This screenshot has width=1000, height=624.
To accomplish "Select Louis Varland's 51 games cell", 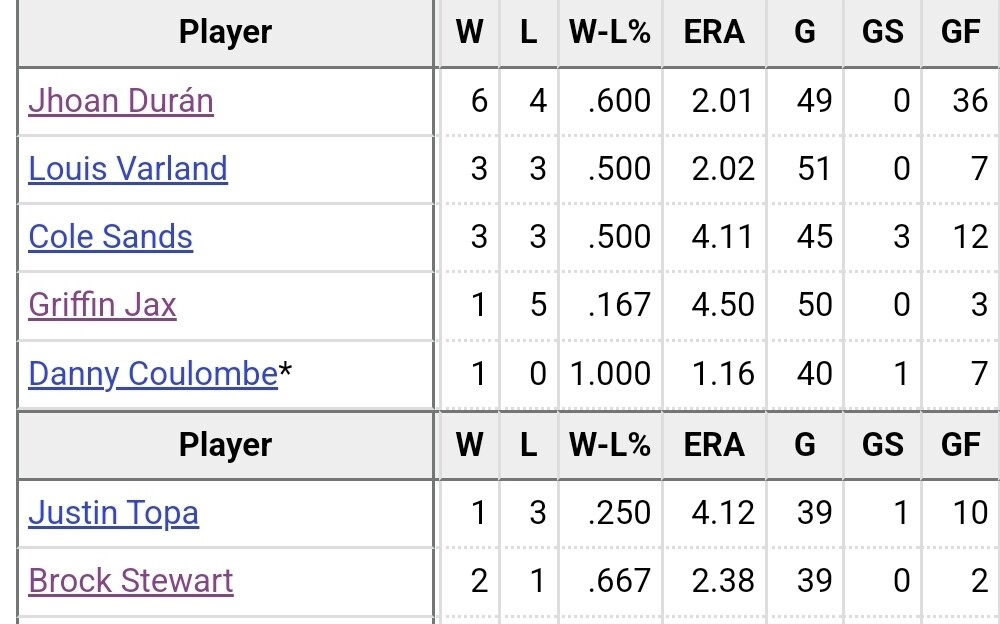I will 814,169.
